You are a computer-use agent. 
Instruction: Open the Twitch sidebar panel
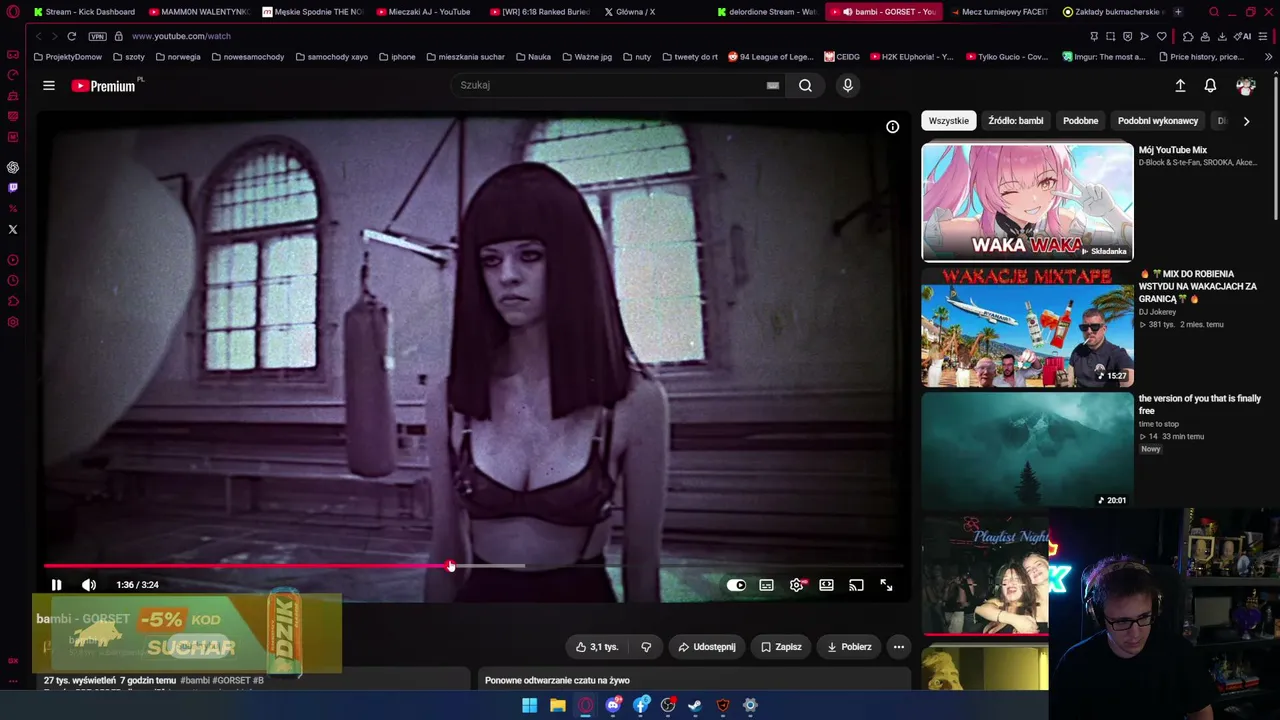coord(13,188)
